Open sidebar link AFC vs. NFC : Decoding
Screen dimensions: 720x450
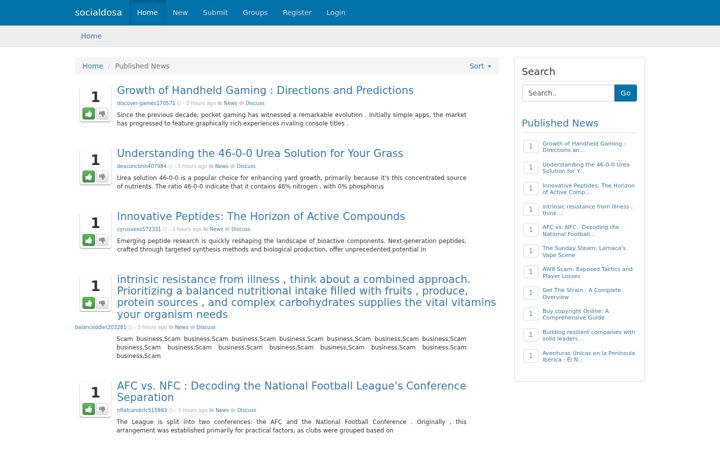point(581,231)
